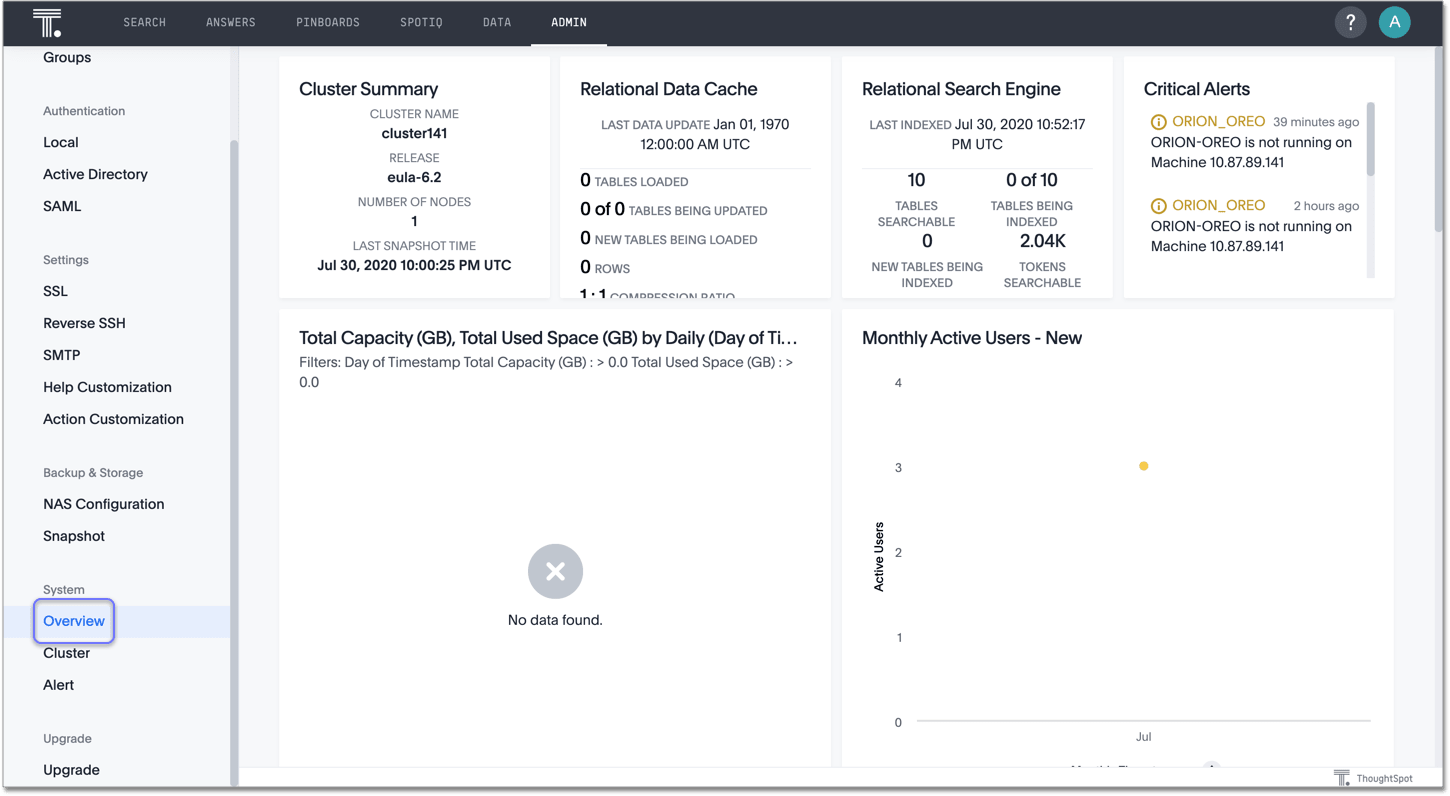Open the help question mark icon

tap(1350, 22)
